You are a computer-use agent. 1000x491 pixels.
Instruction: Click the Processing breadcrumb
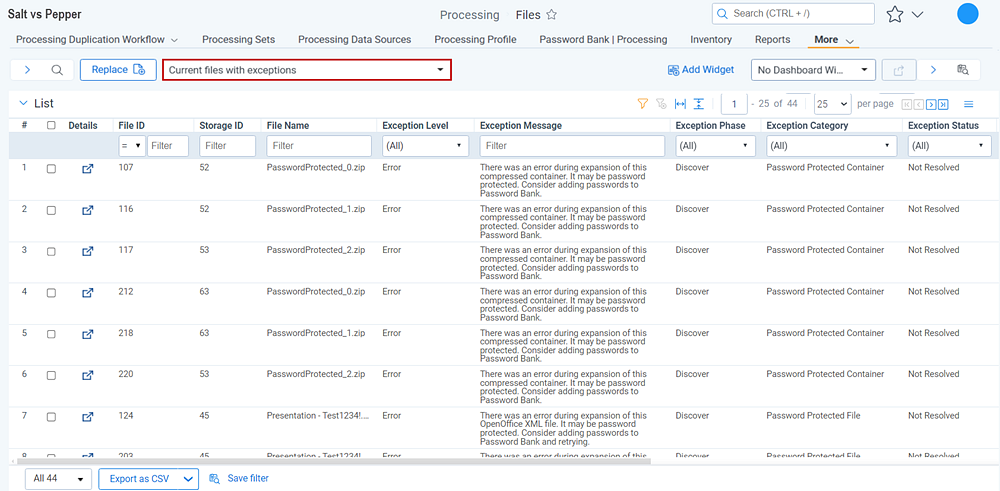[469, 15]
